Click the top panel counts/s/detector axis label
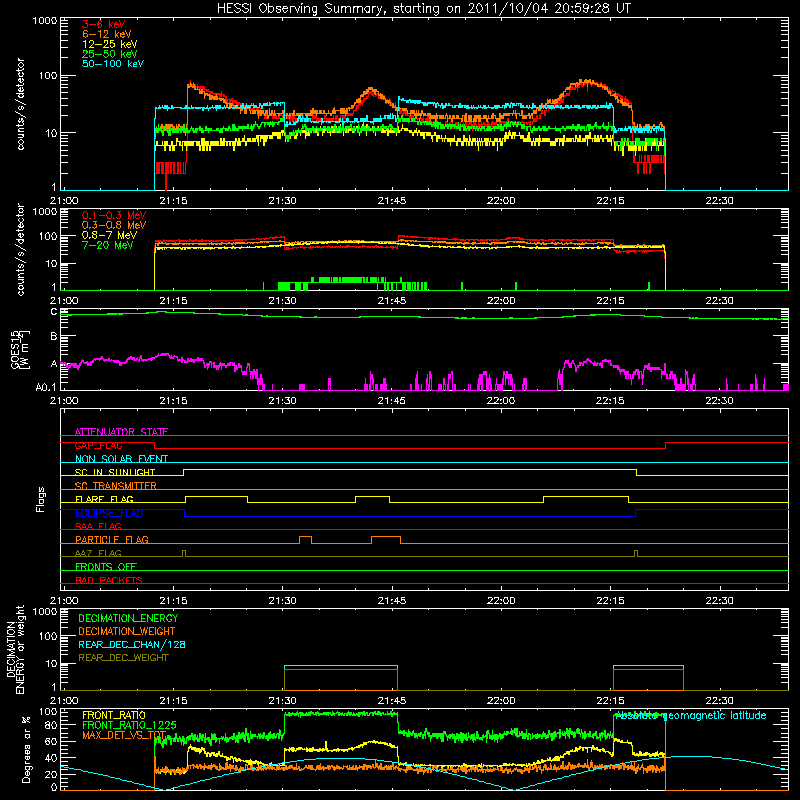Viewport: 800px width, 800px height. pyautogui.click(x=20, y=104)
